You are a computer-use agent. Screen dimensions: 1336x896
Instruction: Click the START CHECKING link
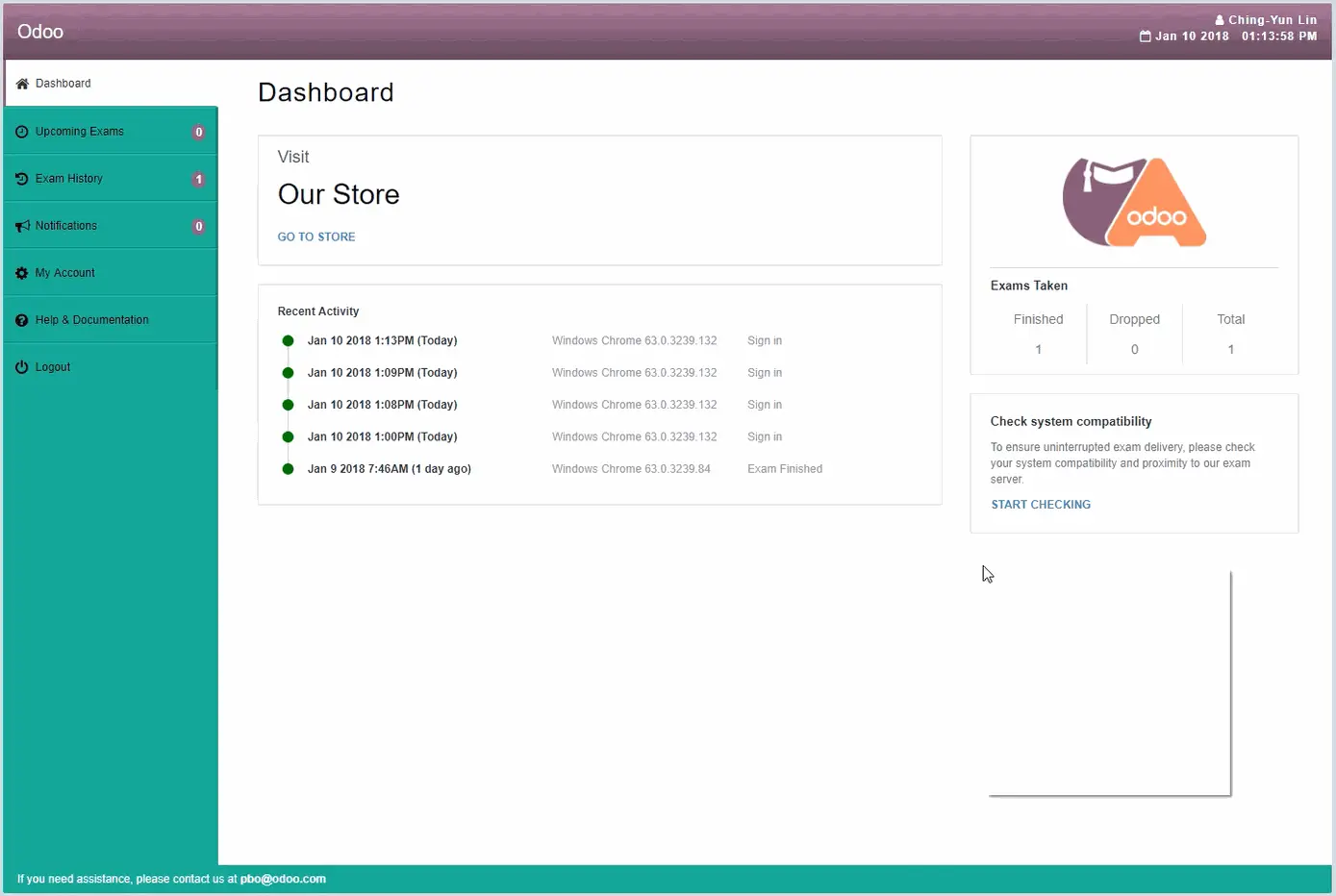(x=1041, y=505)
